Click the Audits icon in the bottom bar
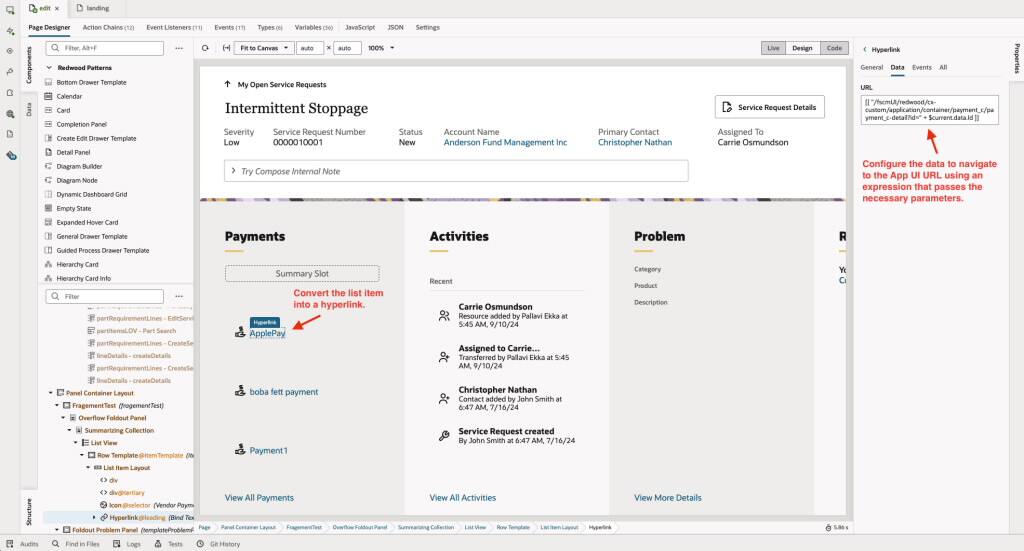This screenshot has height=551, width=1024. click(10, 544)
